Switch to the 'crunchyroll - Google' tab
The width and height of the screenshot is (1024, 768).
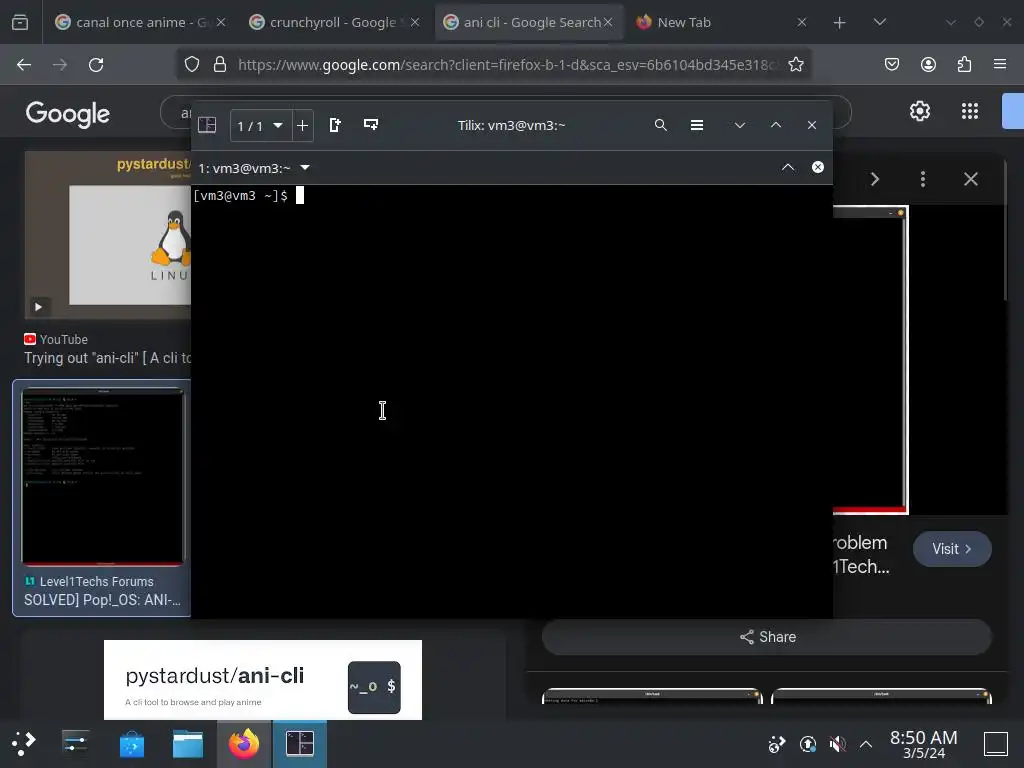[x=333, y=22]
